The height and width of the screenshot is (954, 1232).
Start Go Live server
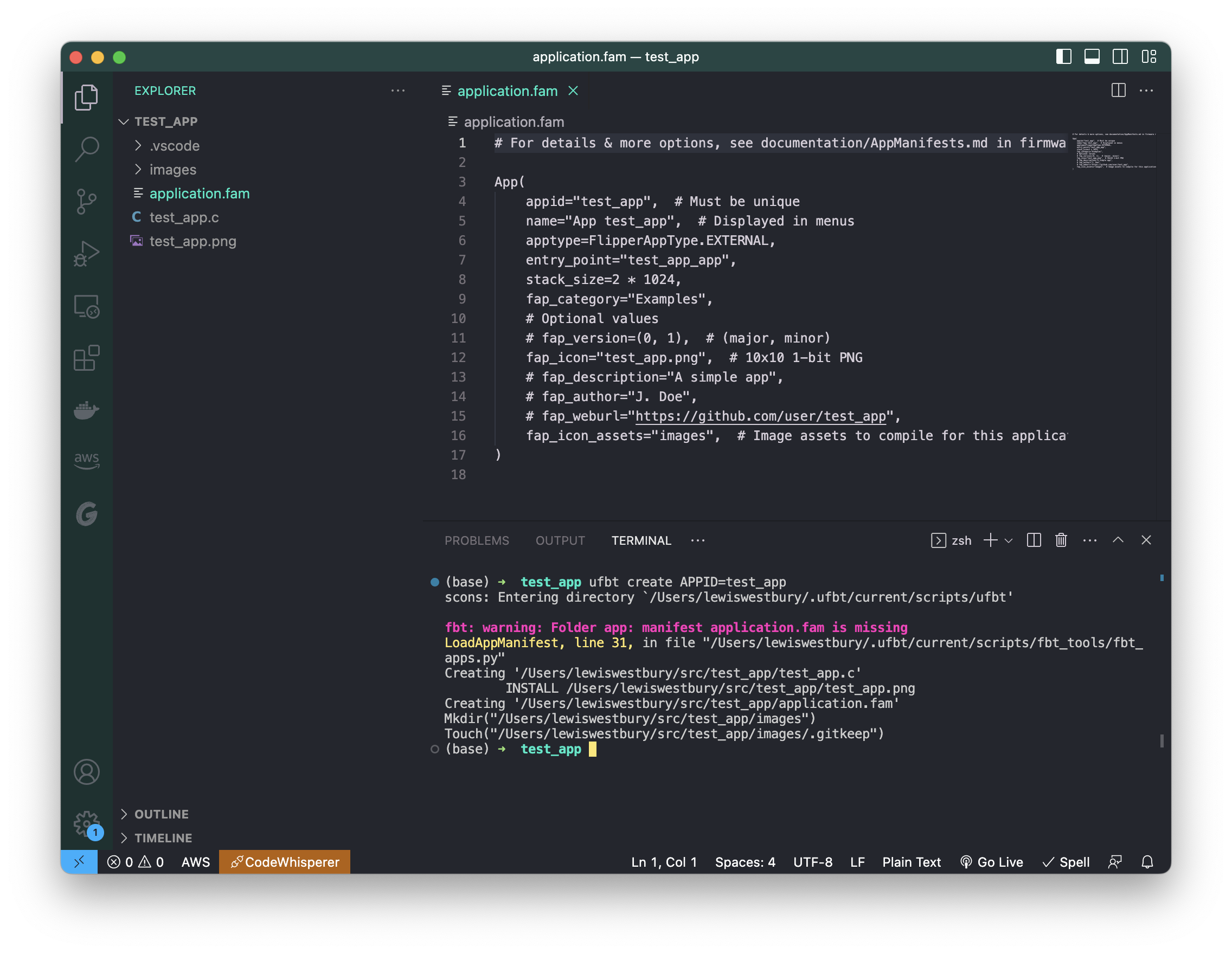[991, 862]
